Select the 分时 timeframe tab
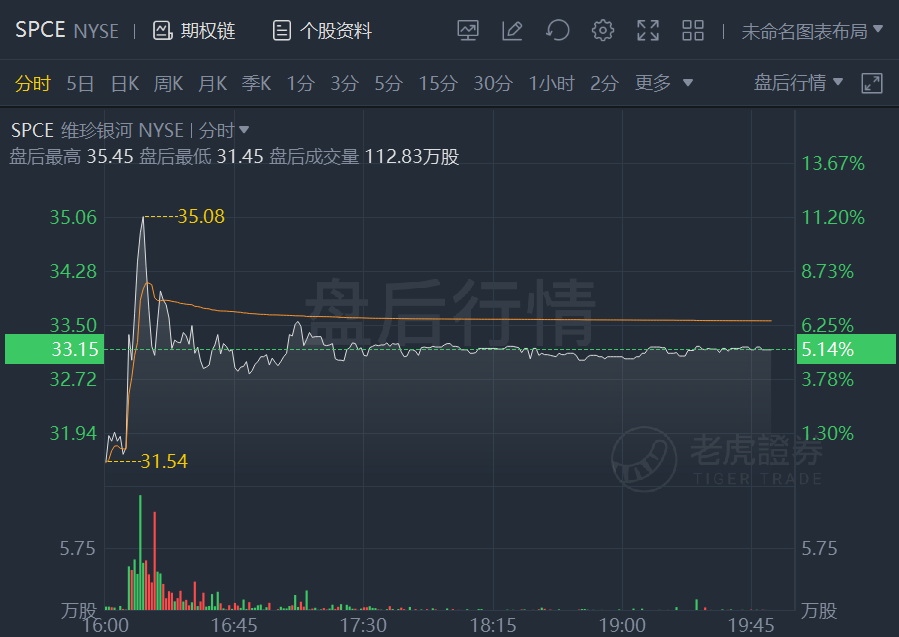 33,84
